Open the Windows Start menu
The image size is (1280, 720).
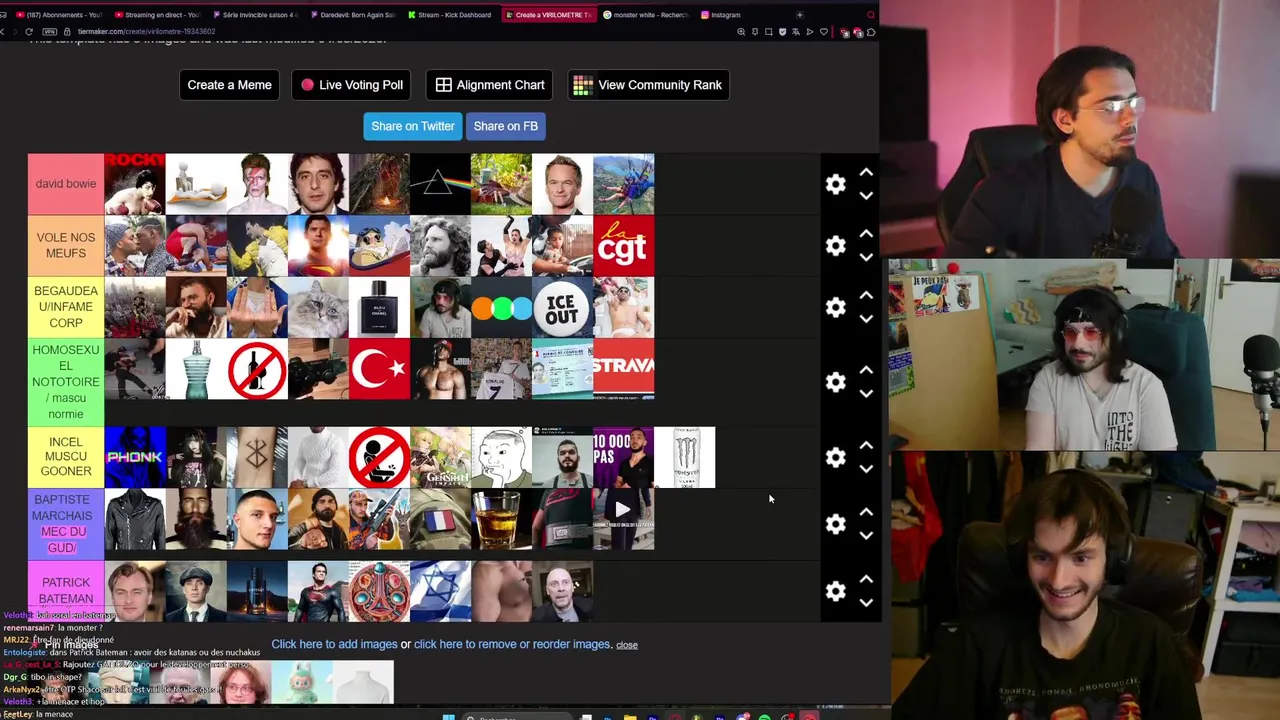click(448, 716)
